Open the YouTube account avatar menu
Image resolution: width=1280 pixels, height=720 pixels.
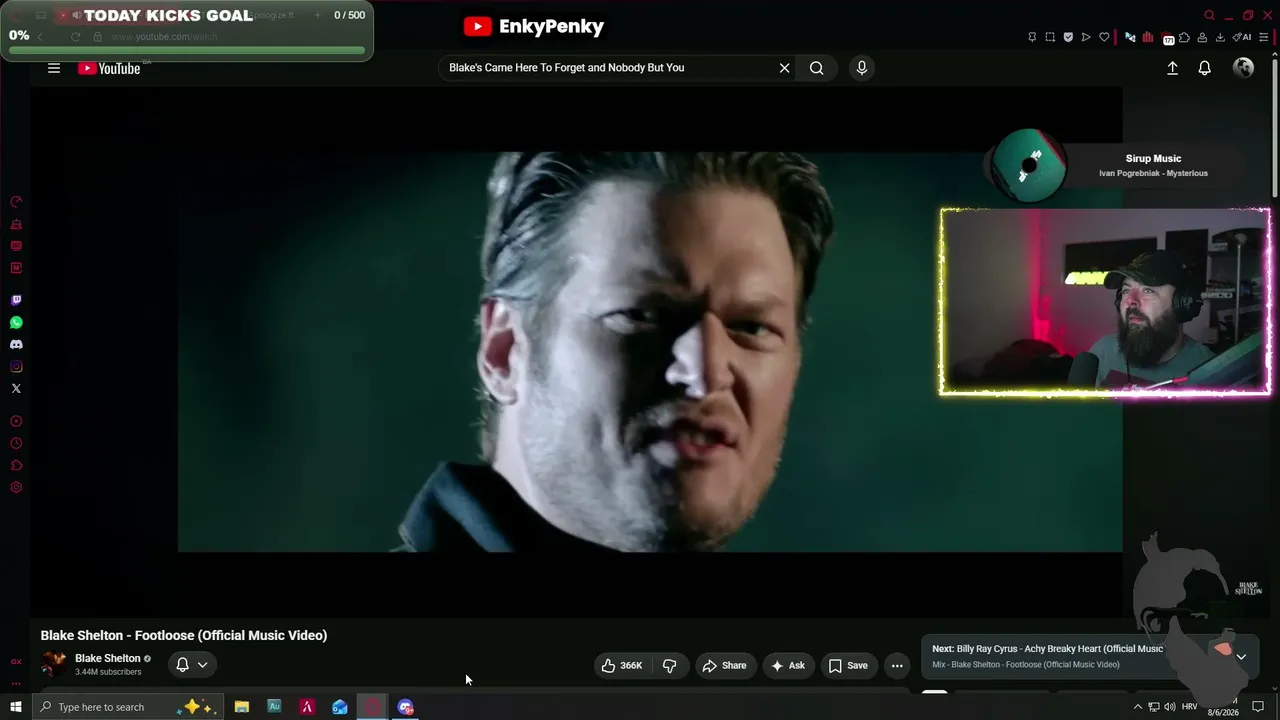1244,67
